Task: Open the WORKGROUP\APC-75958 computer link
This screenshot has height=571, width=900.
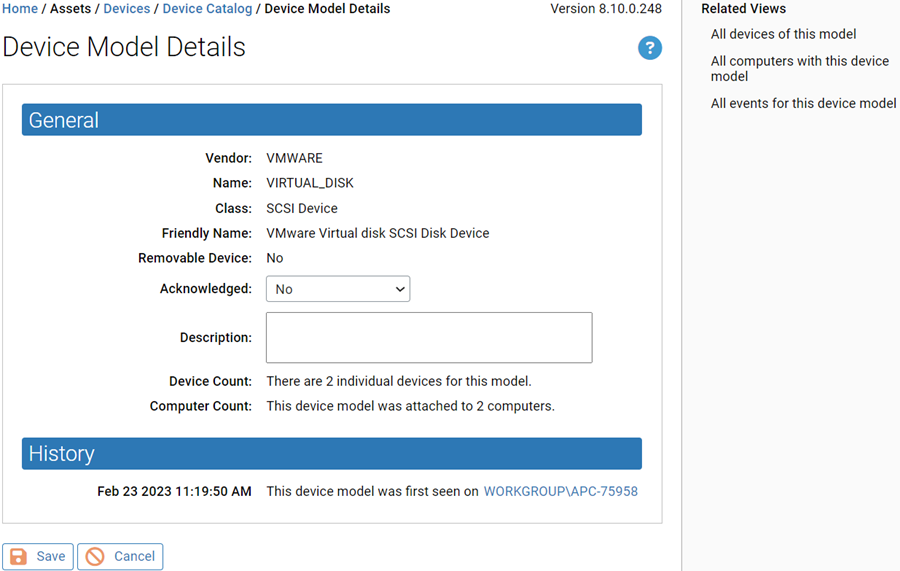Action: coord(561,491)
